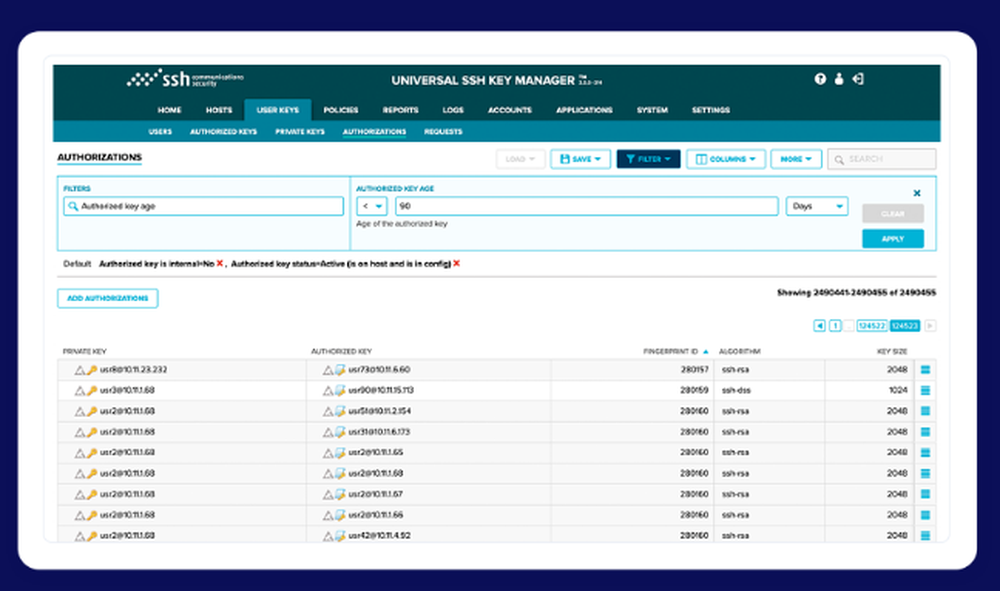Click authorized key icon beside usr31@10.11.6.173

(x=340, y=432)
